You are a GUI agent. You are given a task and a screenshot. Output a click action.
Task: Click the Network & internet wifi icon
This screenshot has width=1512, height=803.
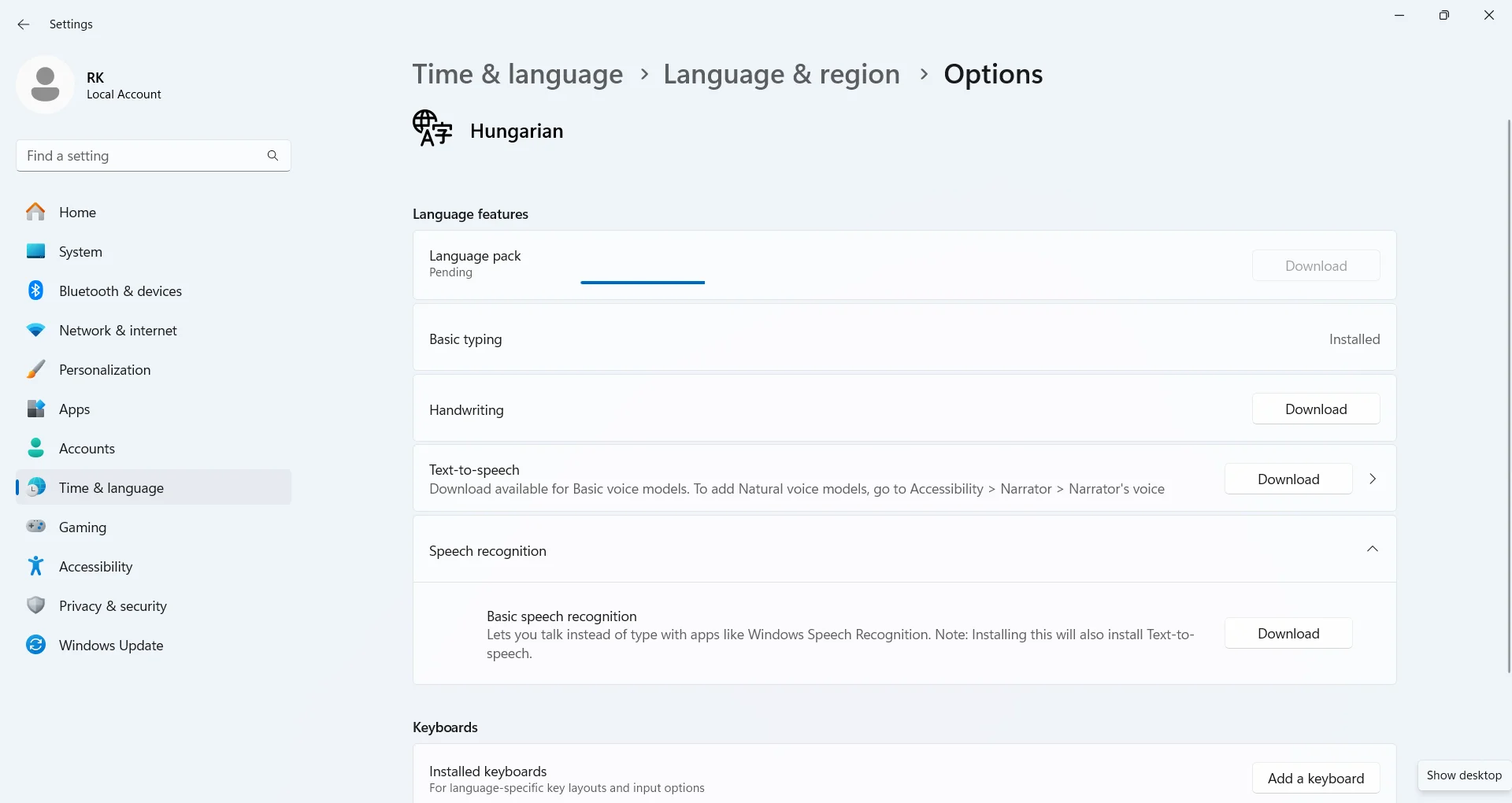click(35, 331)
